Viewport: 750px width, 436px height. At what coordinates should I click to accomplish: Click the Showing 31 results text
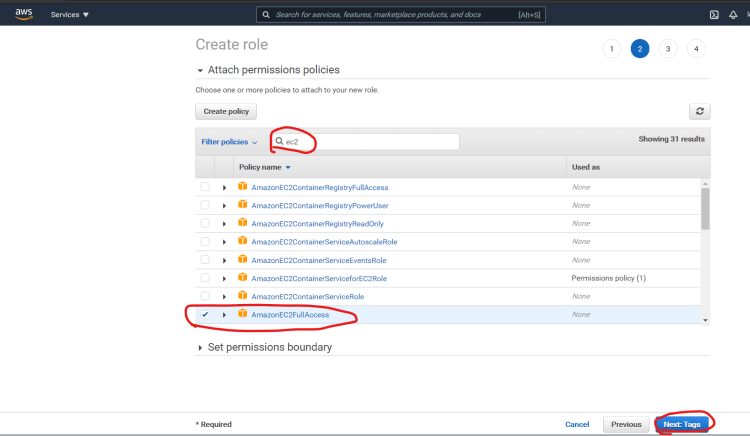(x=671, y=139)
